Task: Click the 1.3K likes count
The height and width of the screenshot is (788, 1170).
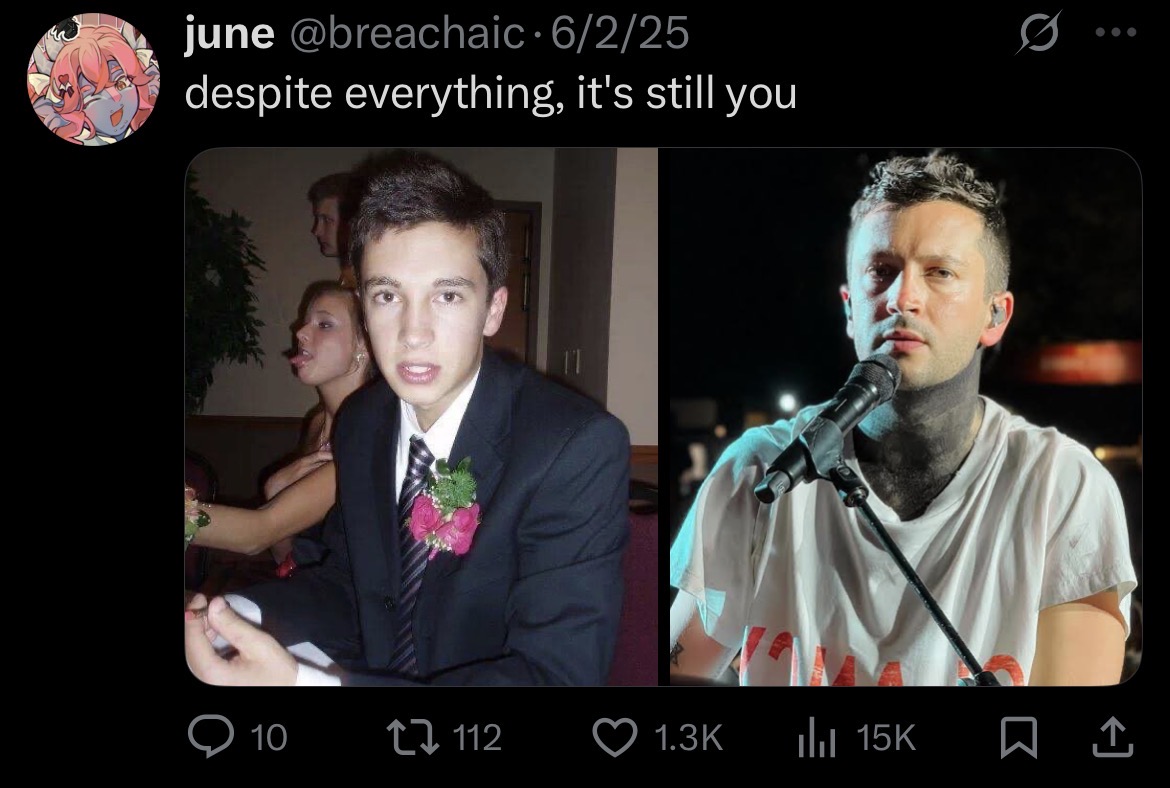Action: (x=688, y=738)
